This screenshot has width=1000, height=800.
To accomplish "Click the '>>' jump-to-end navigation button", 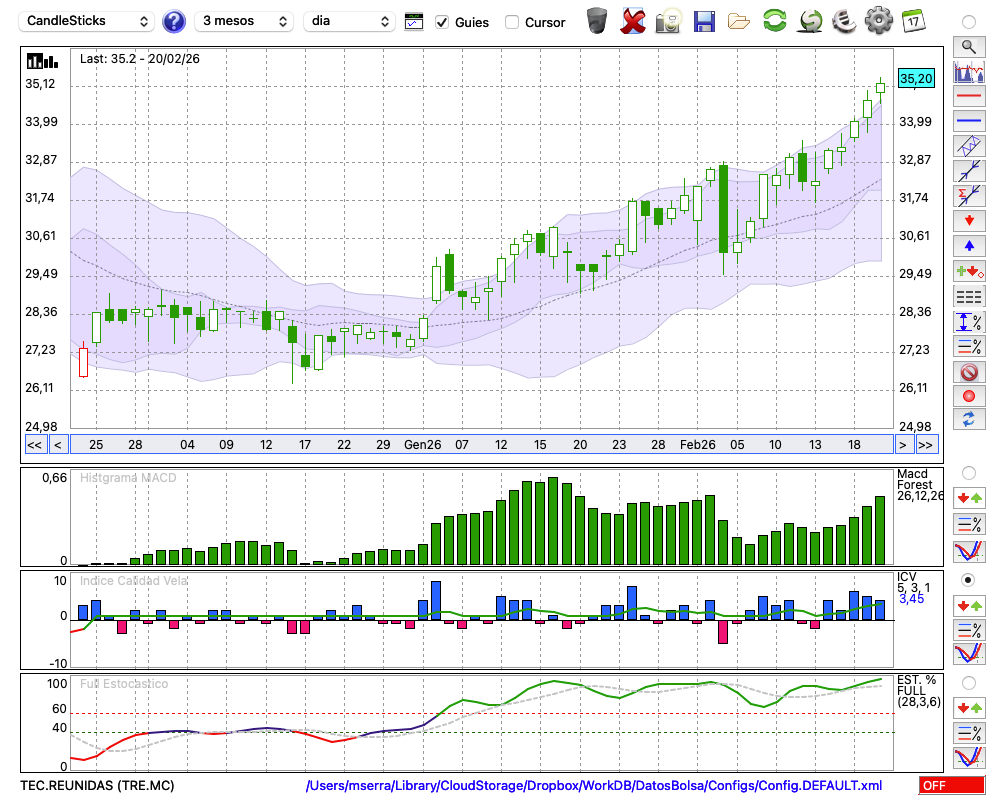I will tap(926, 444).
